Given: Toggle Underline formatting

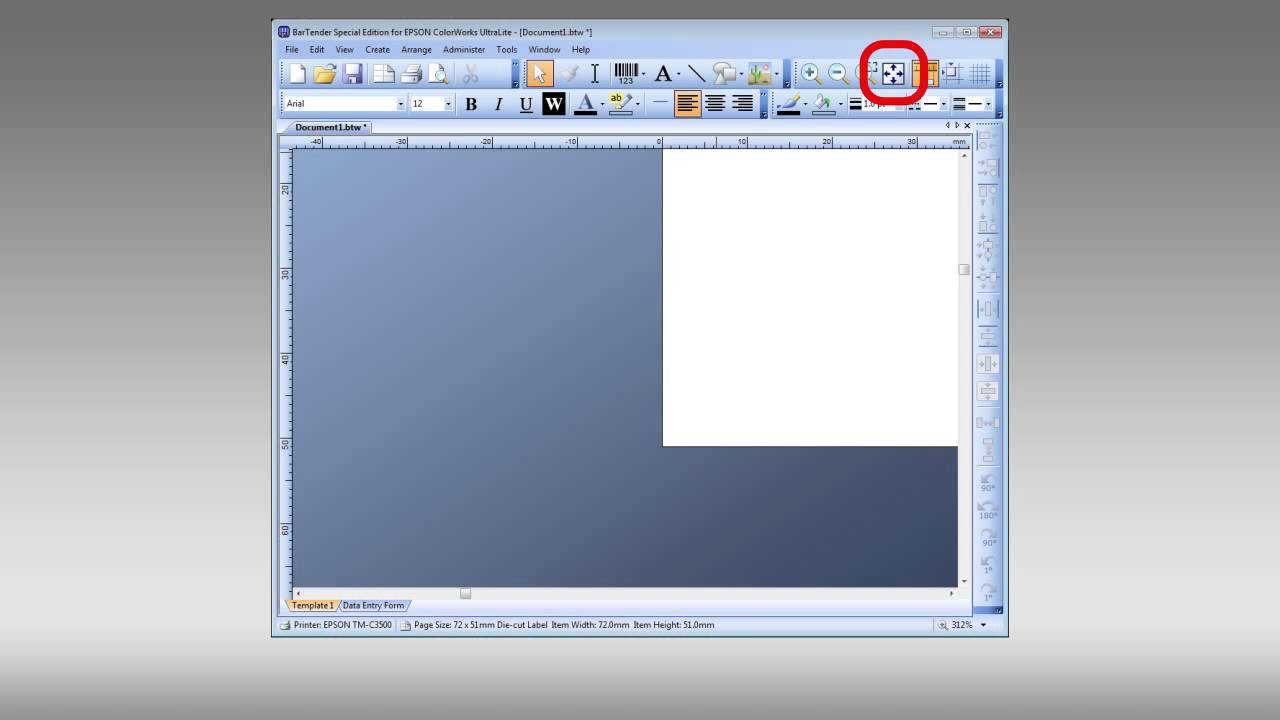Looking at the screenshot, I should coord(526,103).
